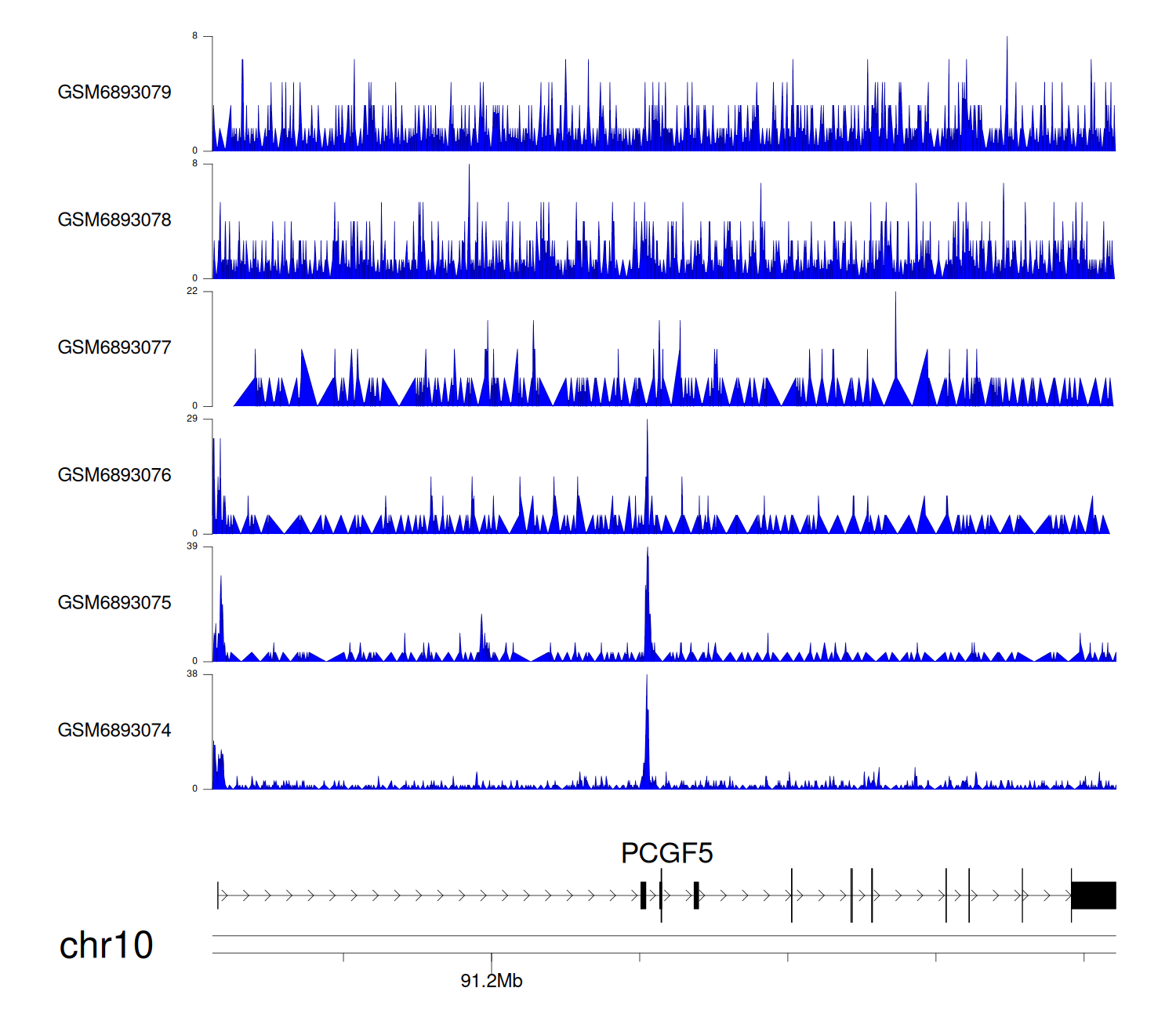Click the y-axis maximum value 22
Screen dimensions: 1176x1035
pyautogui.click(x=192, y=291)
